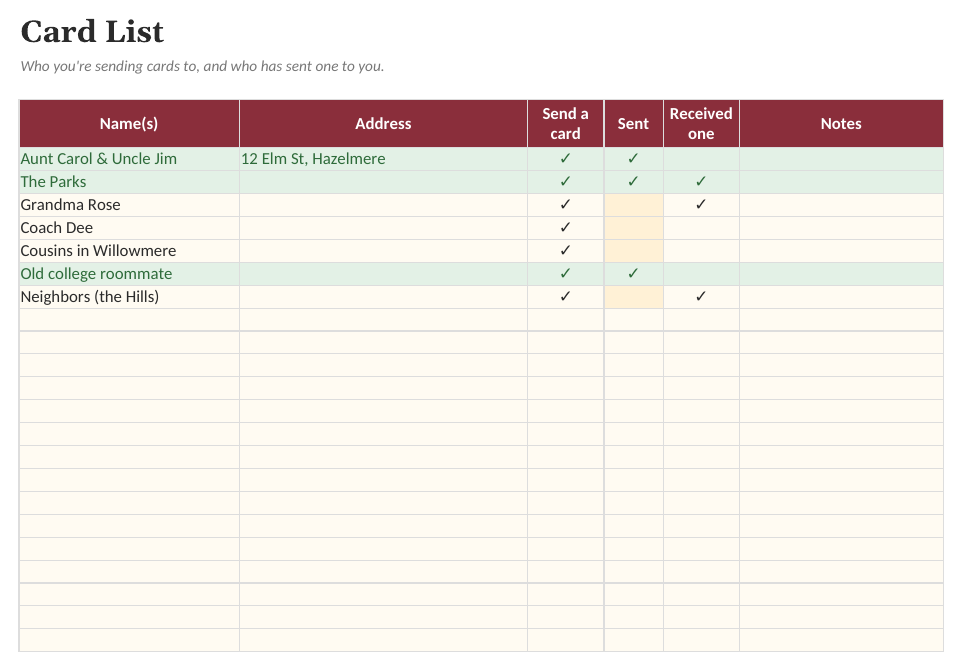The height and width of the screenshot is (670, 962).
Task: Select the highlighted Sent cell for Grandma Rose
Action: [x=633, y=205]
